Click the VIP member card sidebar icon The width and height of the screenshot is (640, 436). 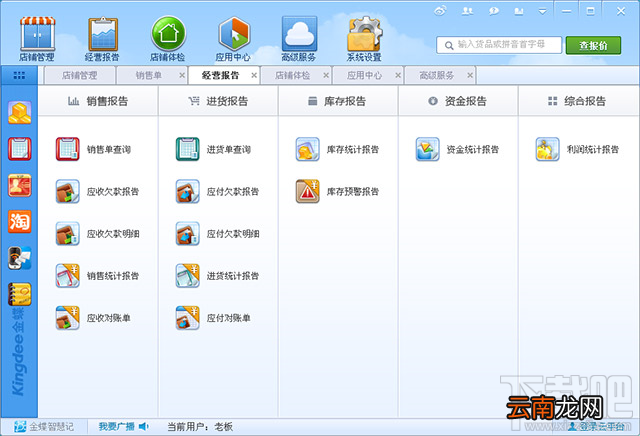pos(20,185)
